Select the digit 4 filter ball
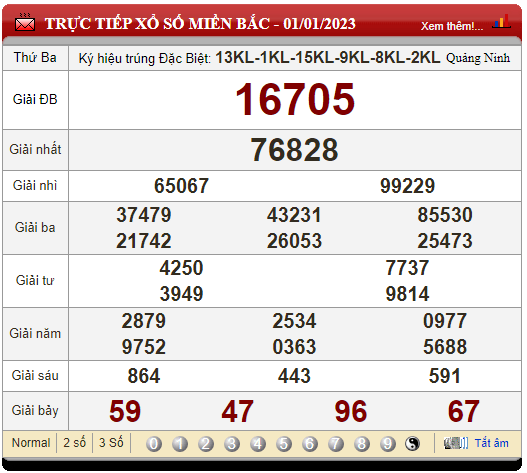This screenshot has height=473, width=527. point(258,444)
